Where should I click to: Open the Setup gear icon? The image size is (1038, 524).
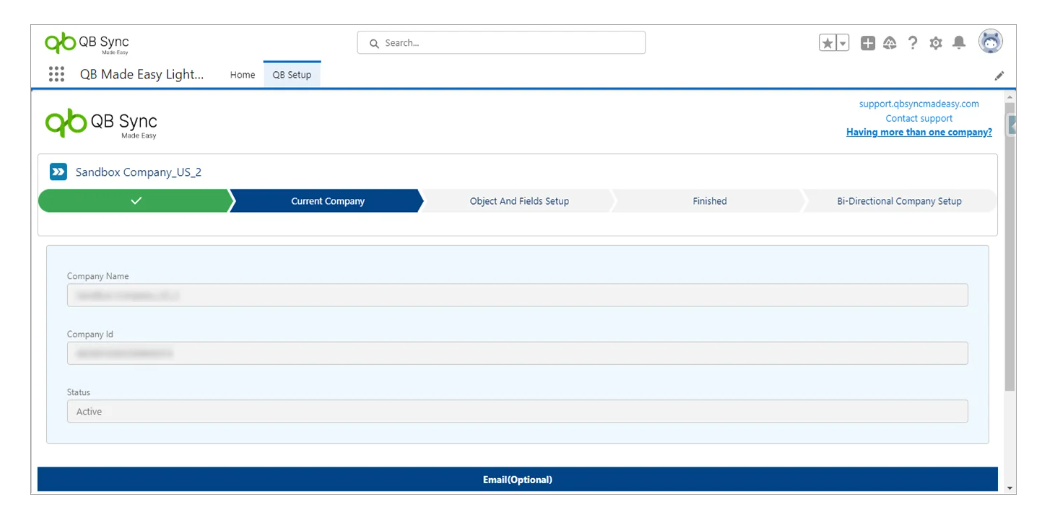click(935, 43)
